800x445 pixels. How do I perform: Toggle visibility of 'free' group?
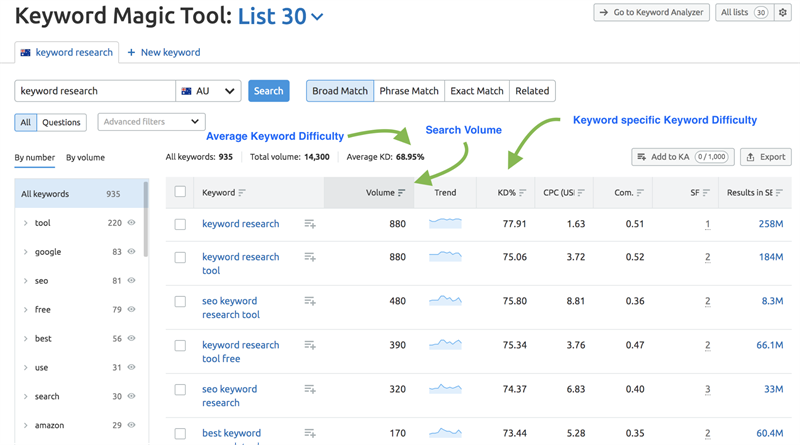point(131,309)
